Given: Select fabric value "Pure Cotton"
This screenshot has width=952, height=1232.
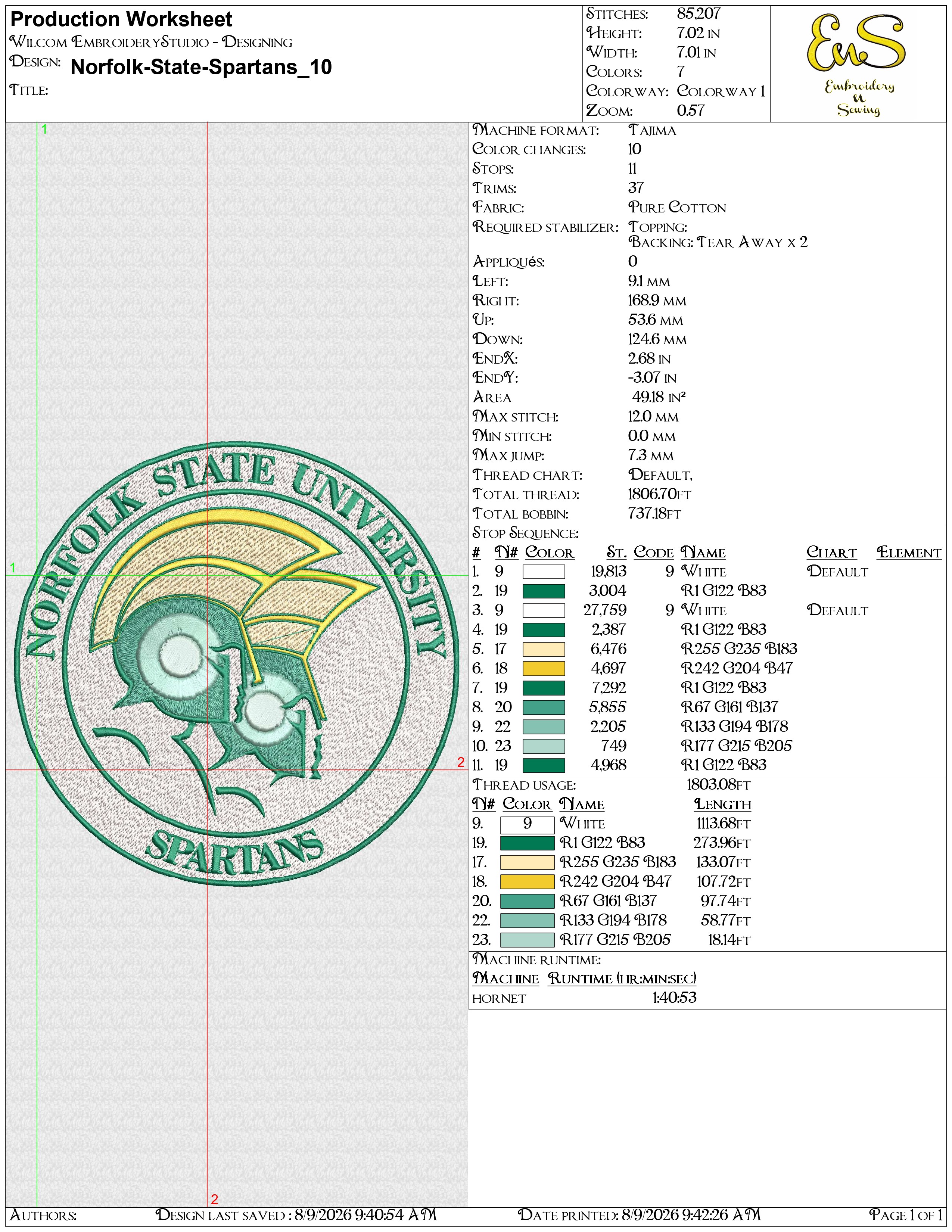Looking at the screenshot, I should coord(677,208).
